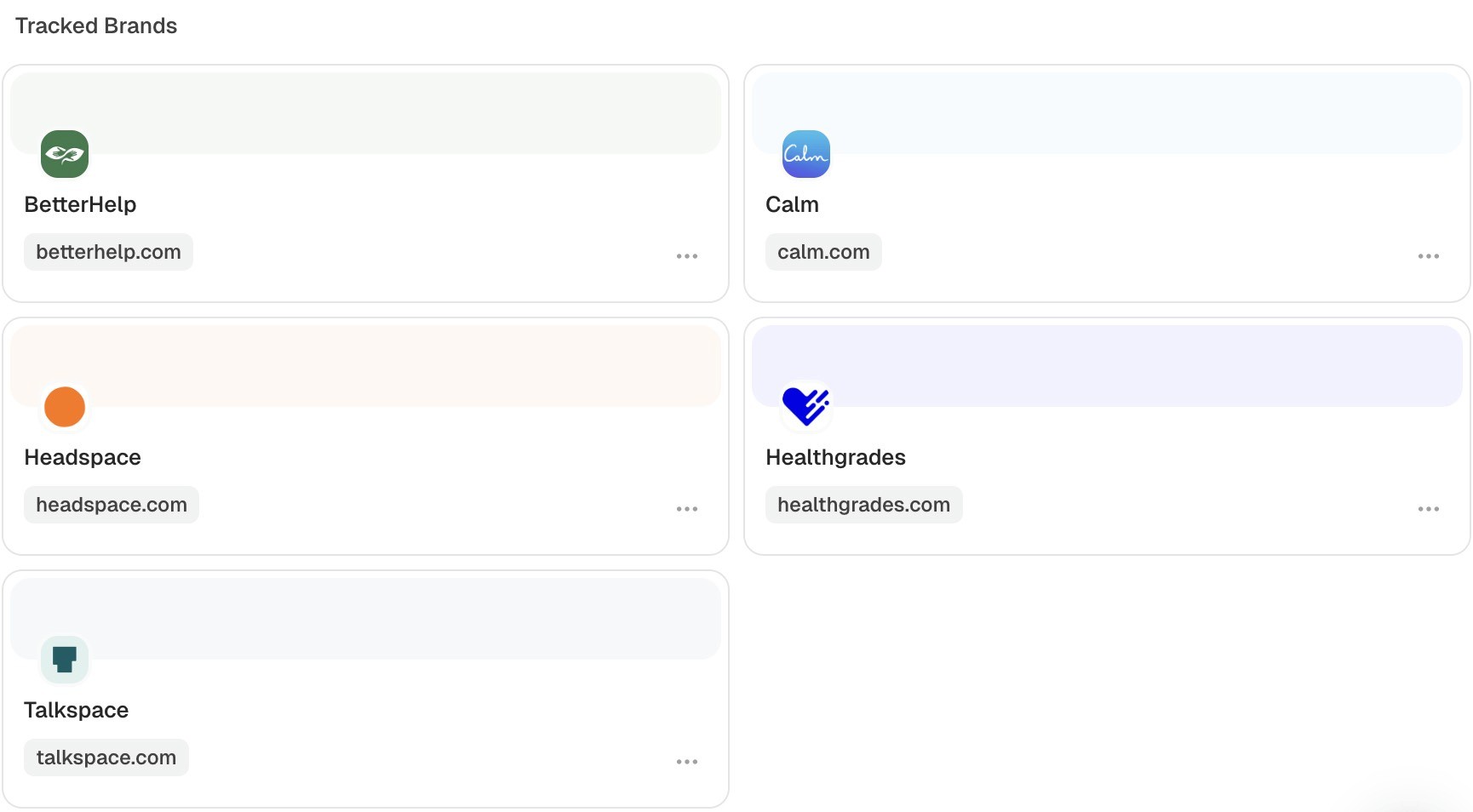Select the Talkspace brand name
The width and height of the screenshot is (1473, 812).
(76, 710)
